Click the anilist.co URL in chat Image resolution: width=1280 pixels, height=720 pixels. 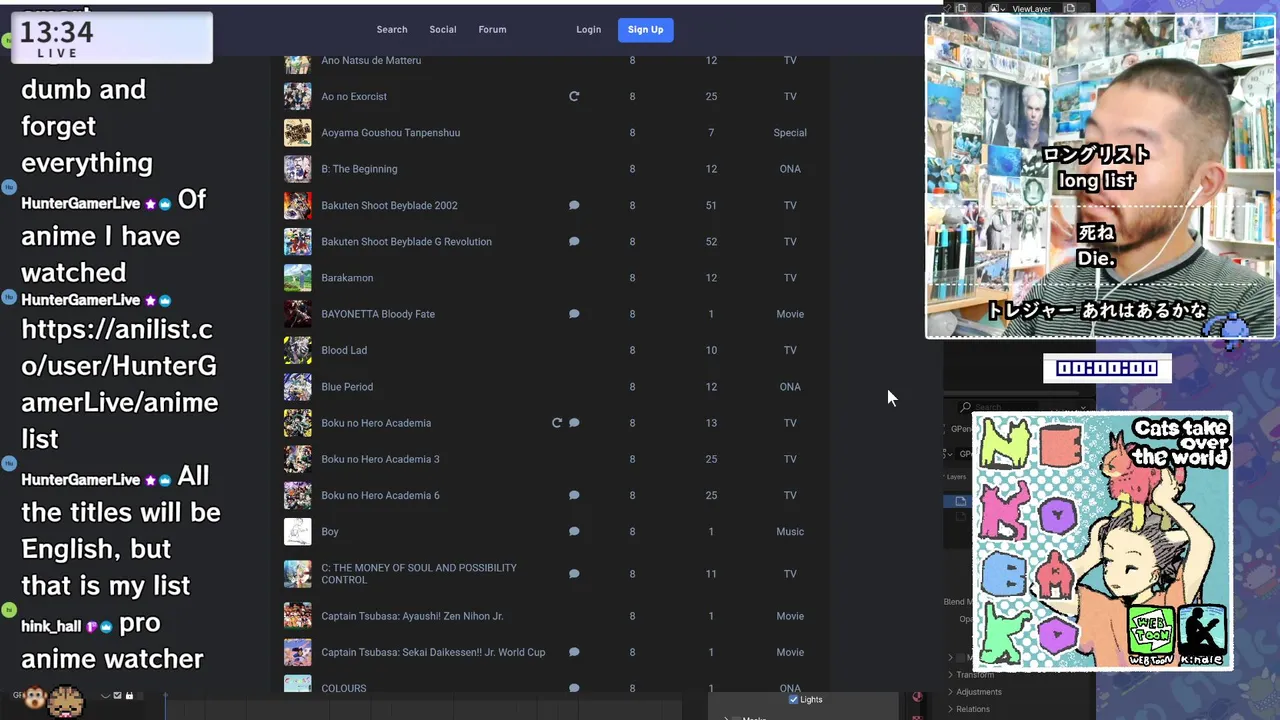click(x=120, y=384)
